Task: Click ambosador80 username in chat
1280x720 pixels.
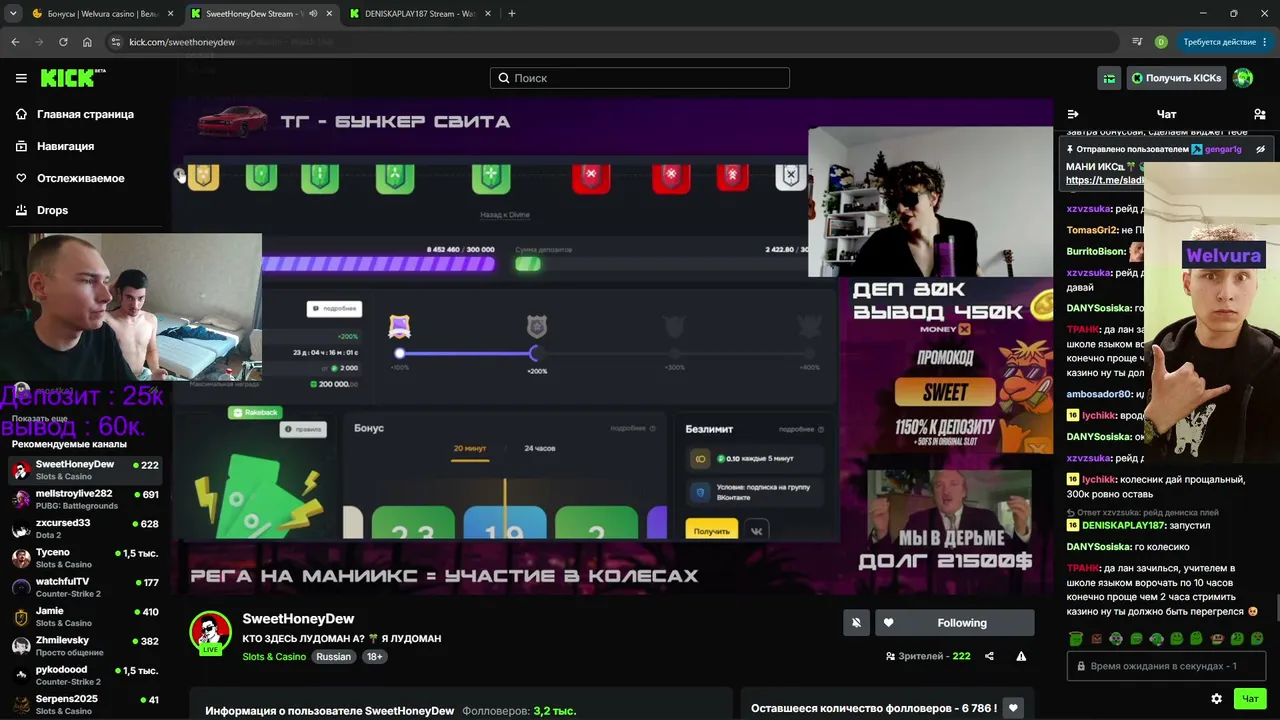Action: pos(1098,394)
